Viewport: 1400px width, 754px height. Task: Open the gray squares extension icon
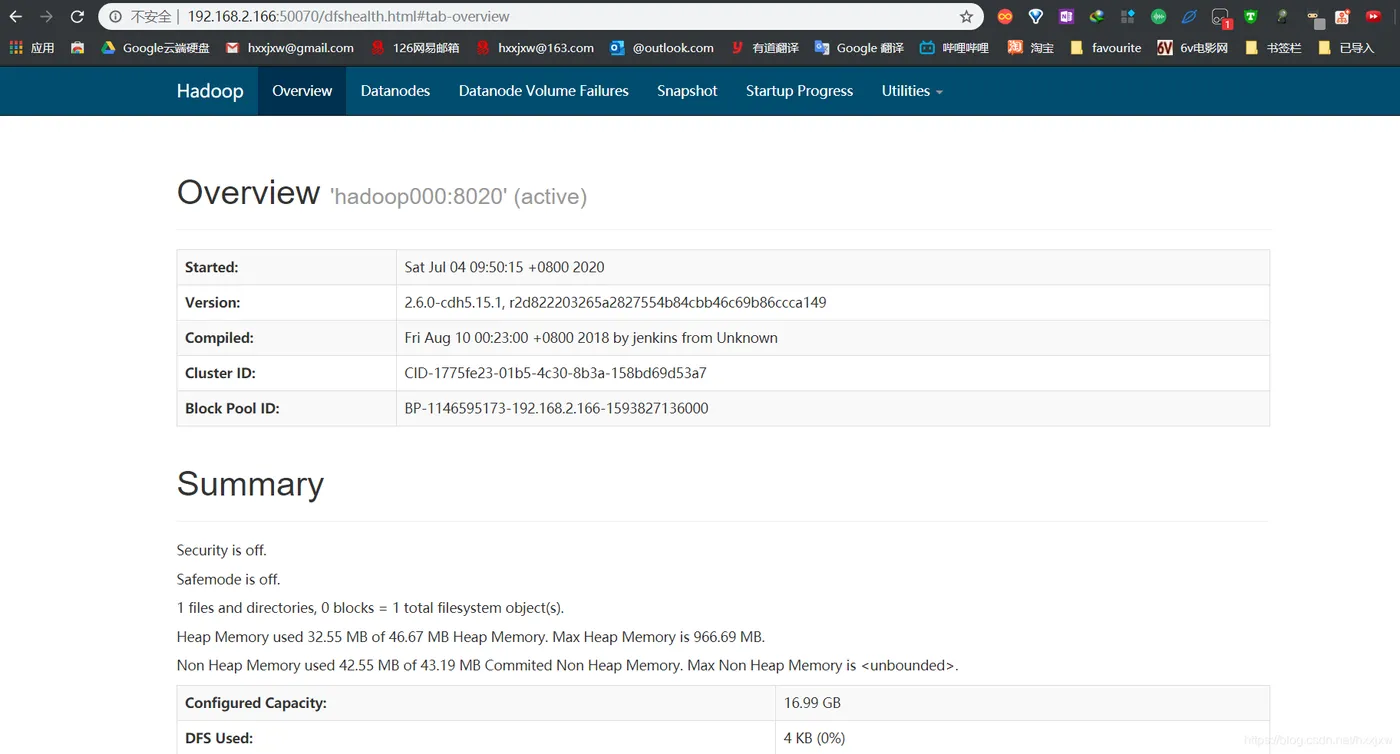click(1128, 17)
